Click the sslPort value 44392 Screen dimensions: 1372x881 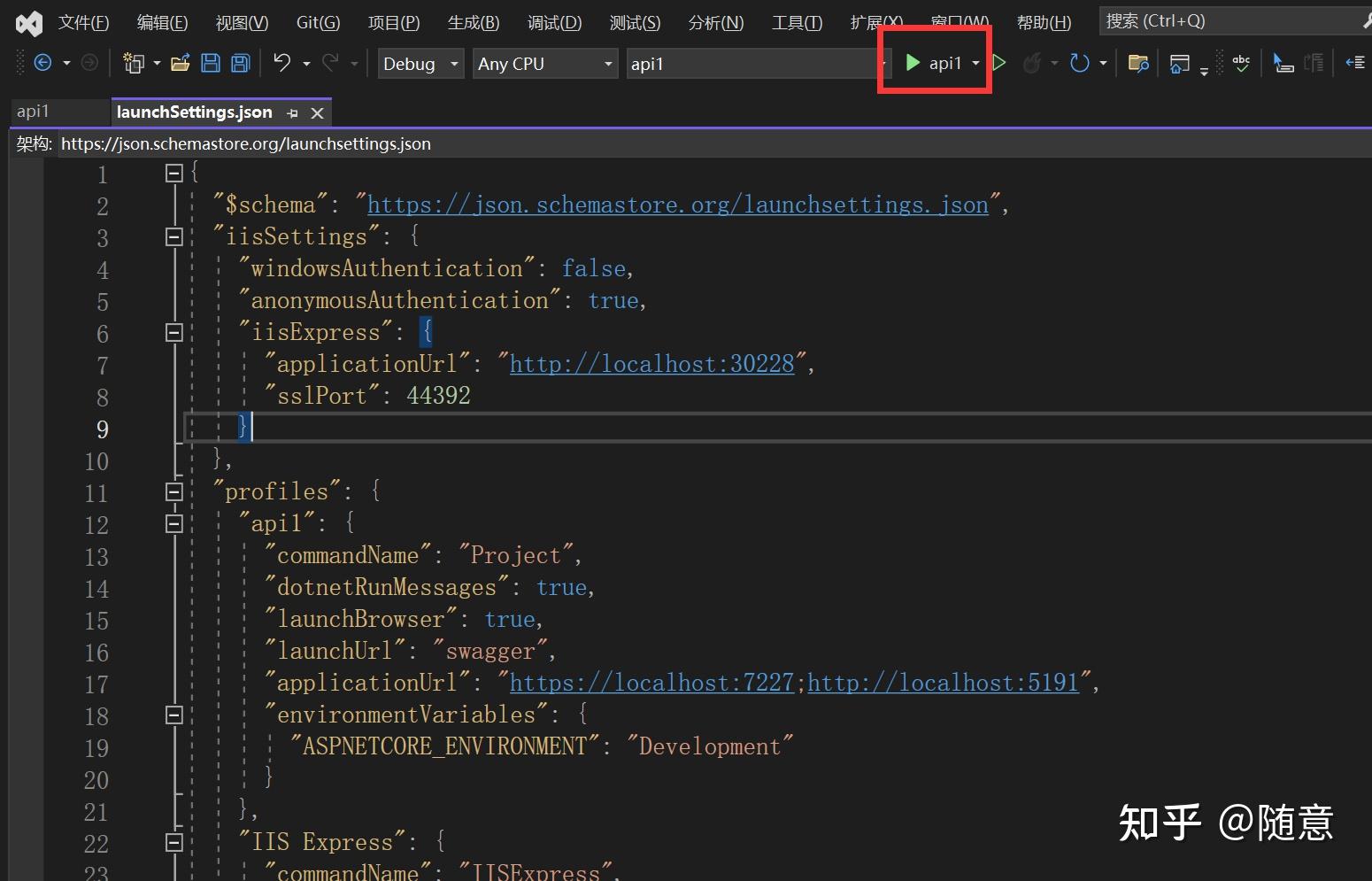point(439,396)
